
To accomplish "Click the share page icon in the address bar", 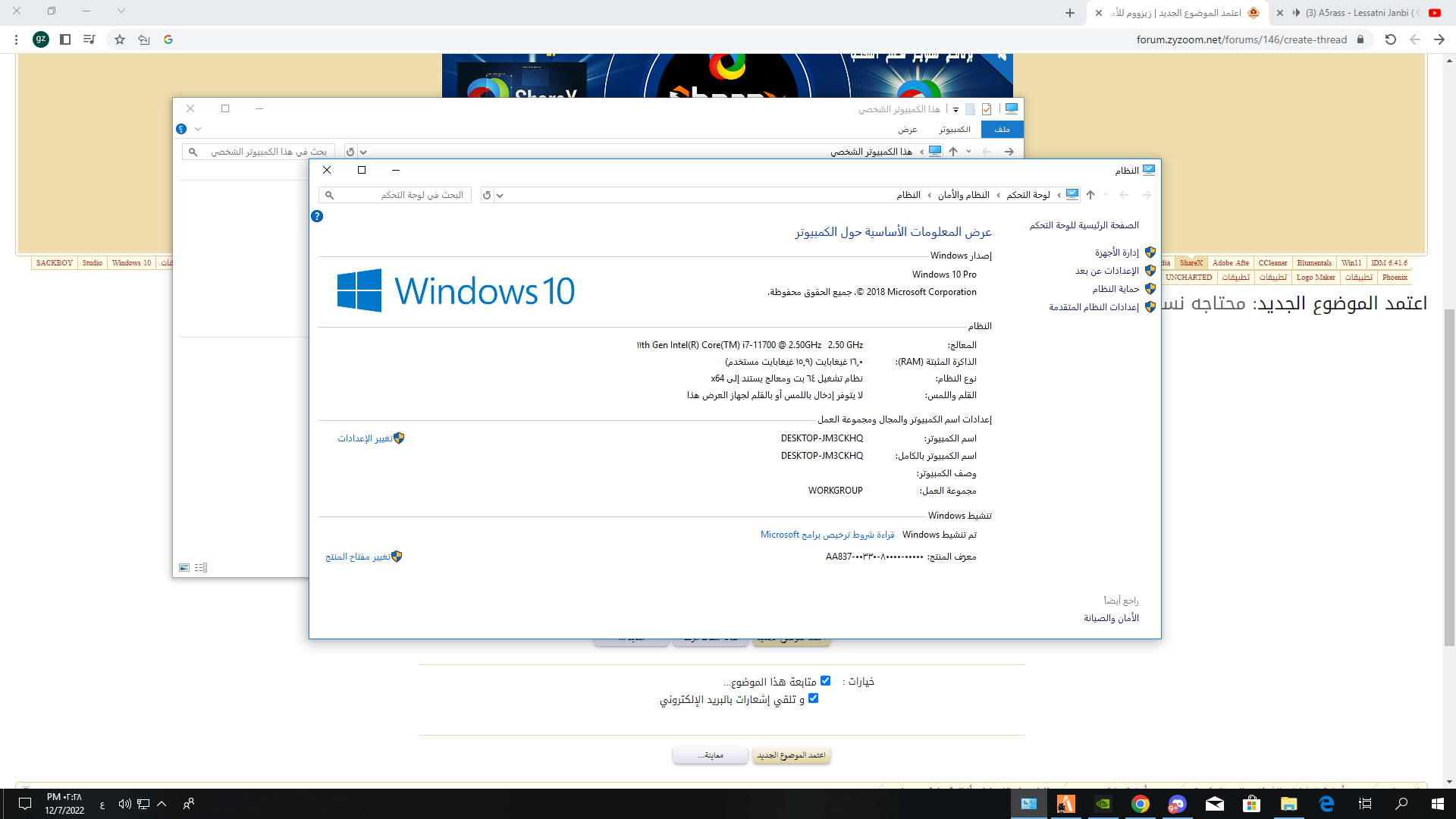I will [x=144, y=39].
